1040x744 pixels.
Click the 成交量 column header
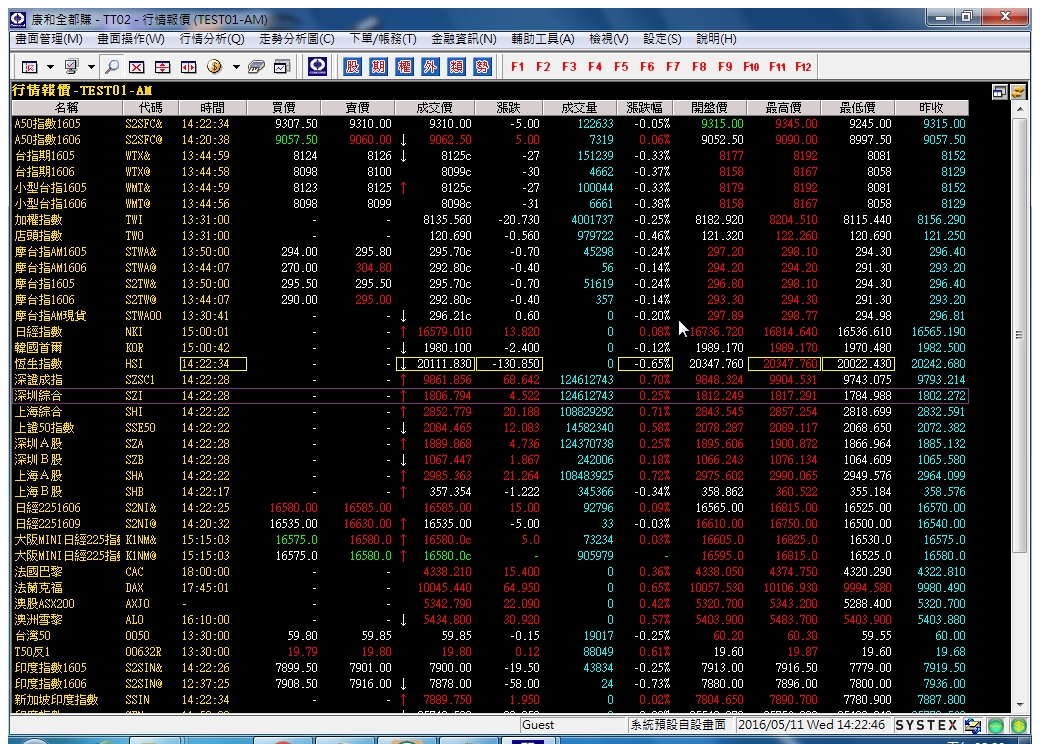(x=579, y=107)
